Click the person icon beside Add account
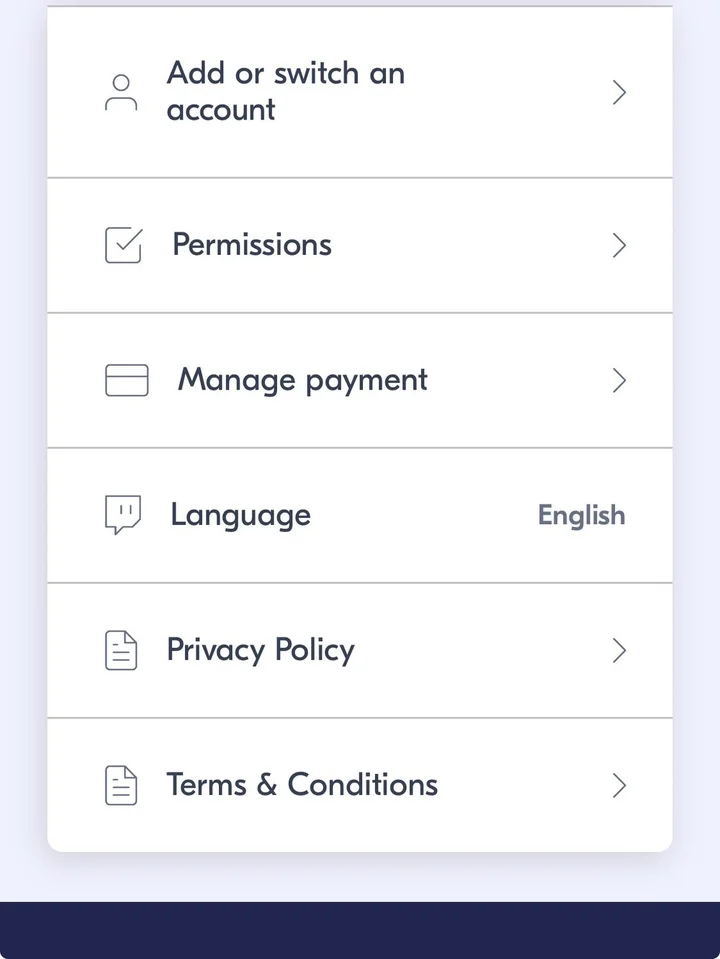Screen dimensions: 720x959 (x=121, y=92)
